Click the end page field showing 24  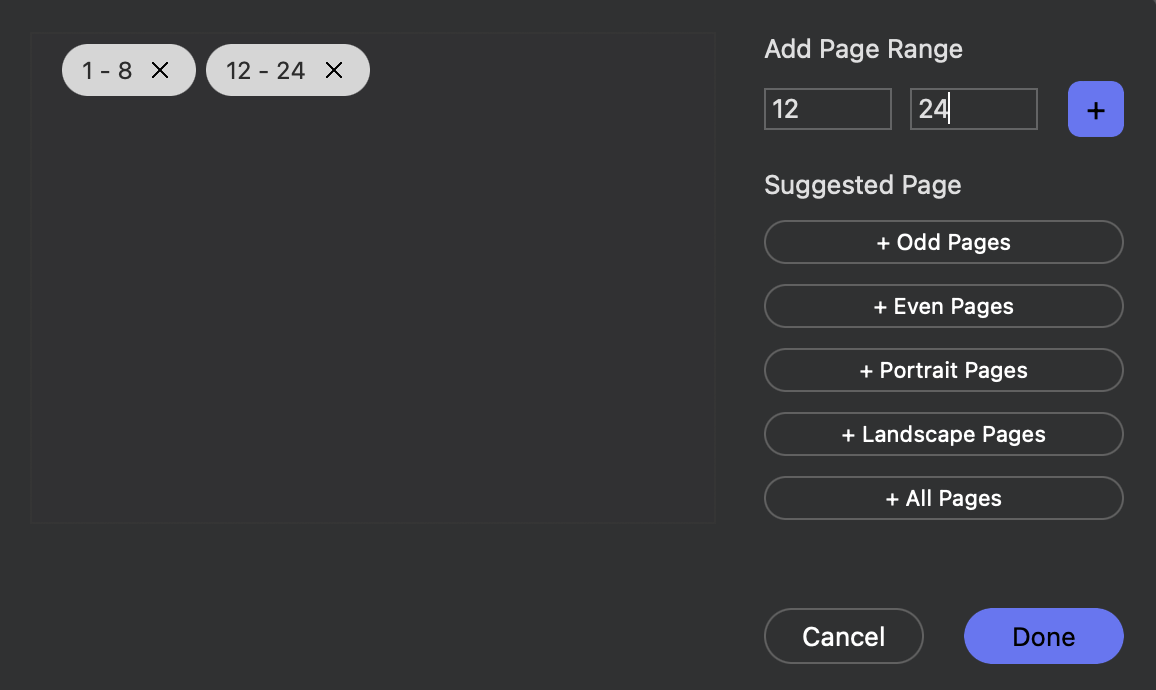(x=973, y=109)
